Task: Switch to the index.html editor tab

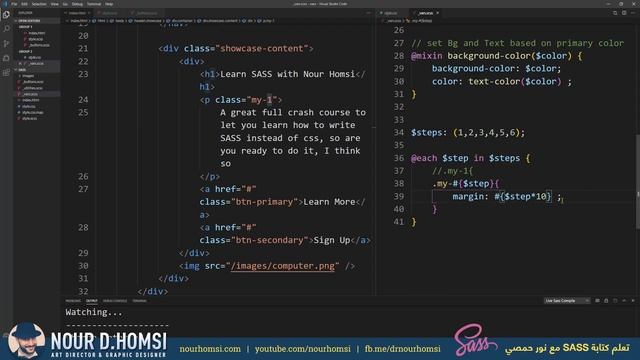Action: click(x=78, y=13)
